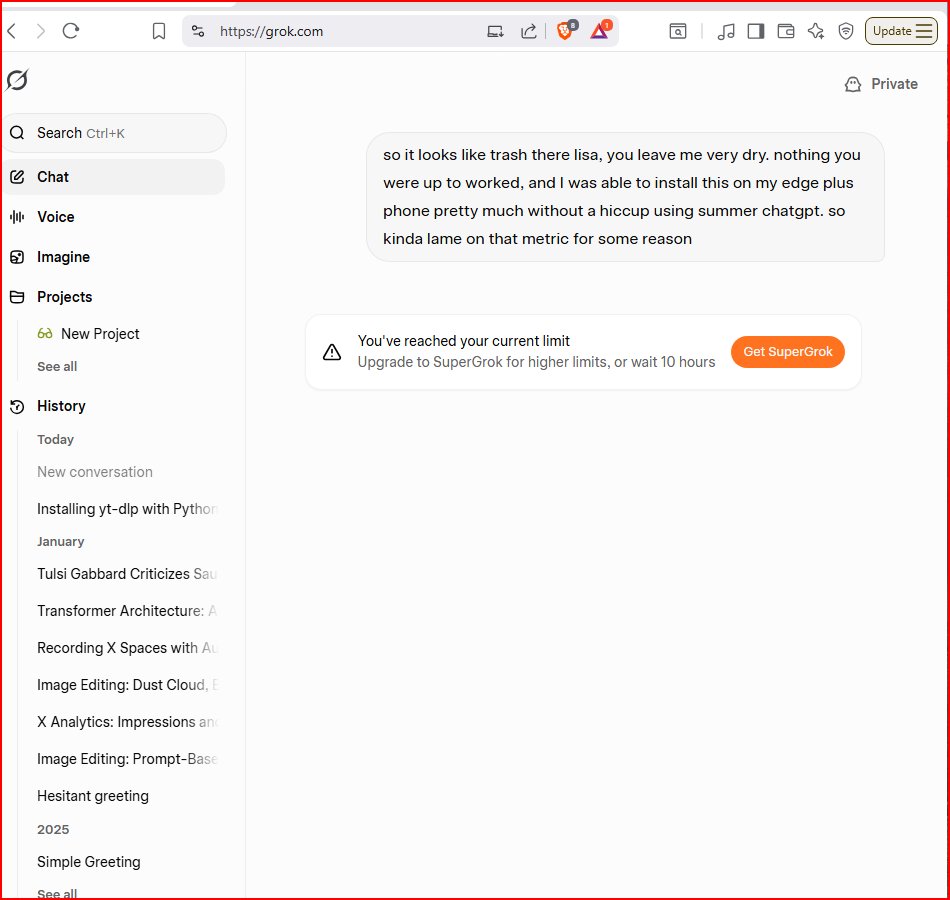Bookmark this page using bookmark icon

pyautogui.click(x=159, y=31)
